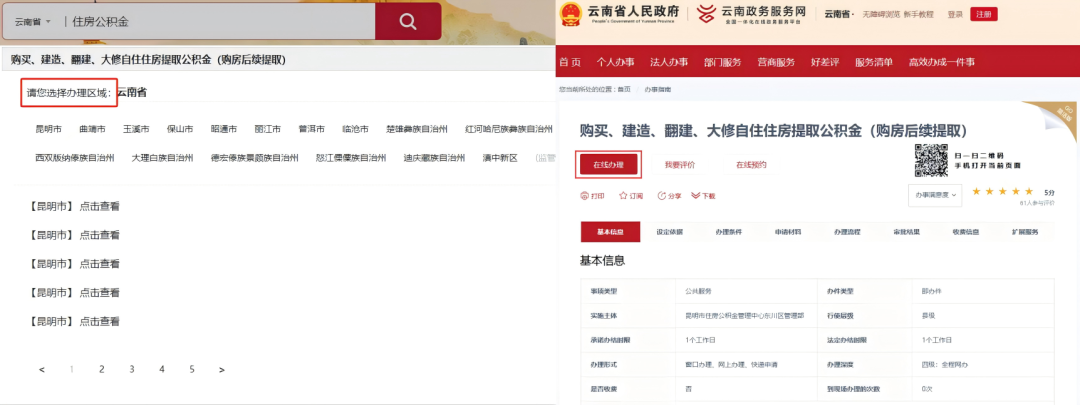Screen dimensions: 1080x405
Task: Select page 4 in pagination
Action: 162,369
